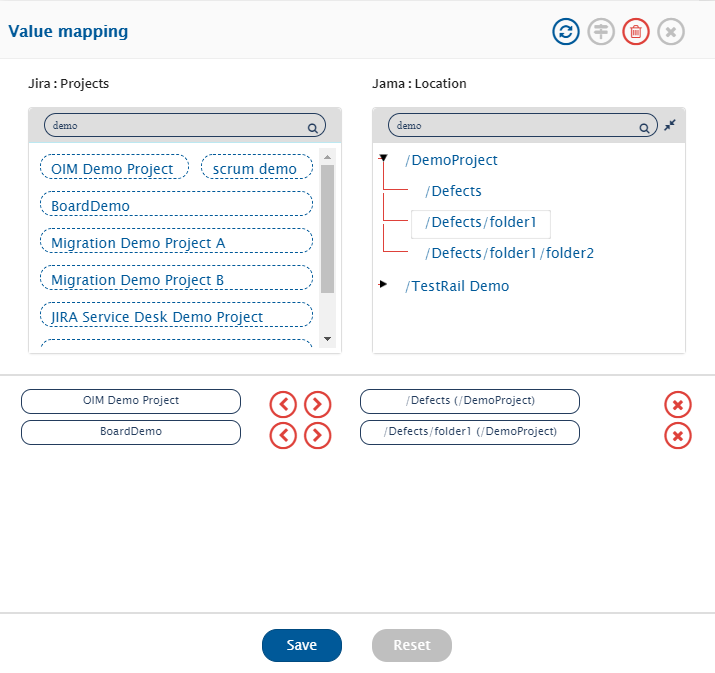The height and width of the screenshot is (673, 715).
Task: Click the red trash delete icon
Action: tap(635, 32)
